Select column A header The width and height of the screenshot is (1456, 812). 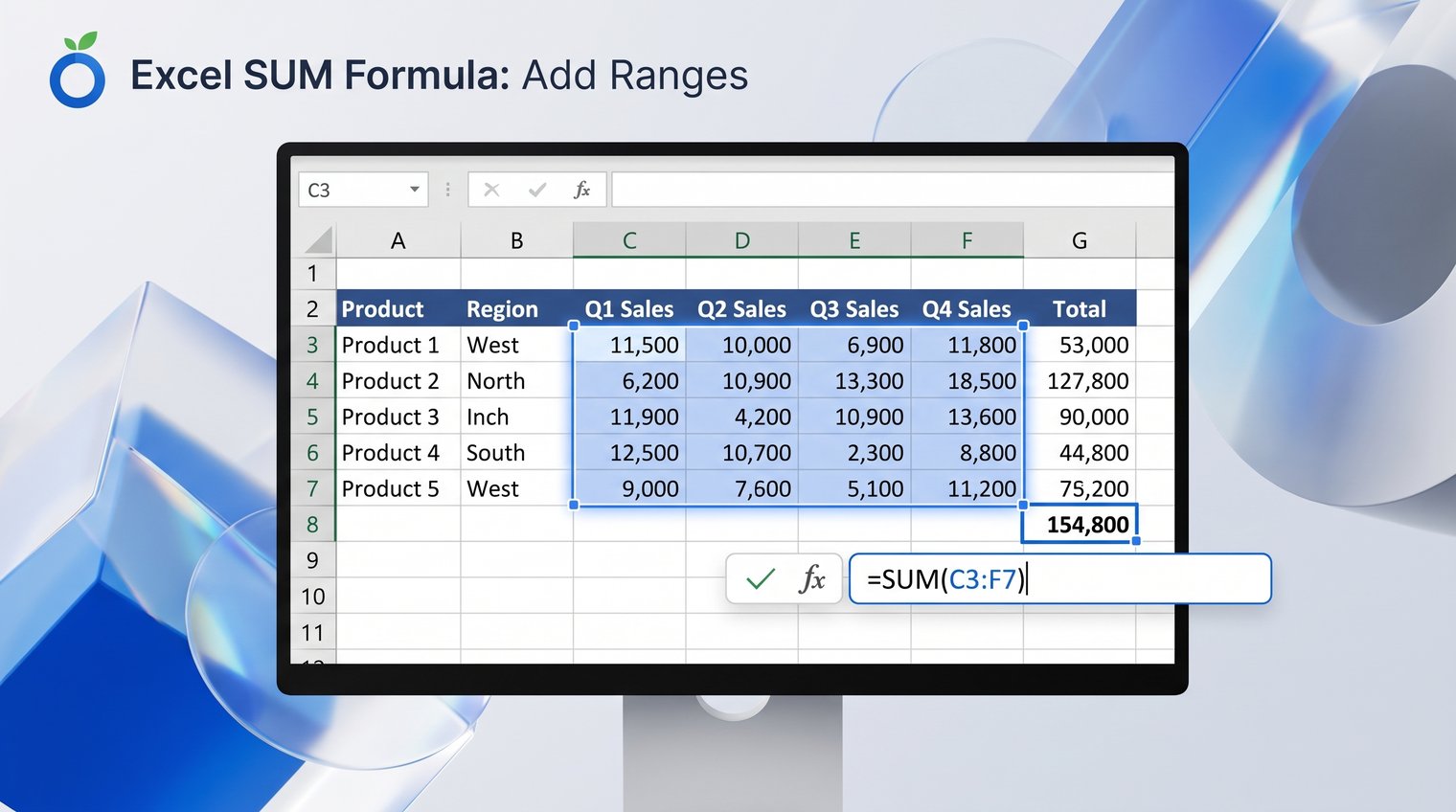398,240
